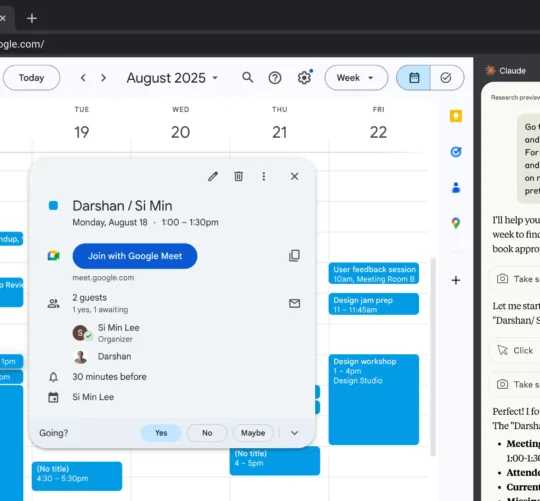Click Join with Google Meet
Viewport: 540px width, 501px height.
click(135, 256)
